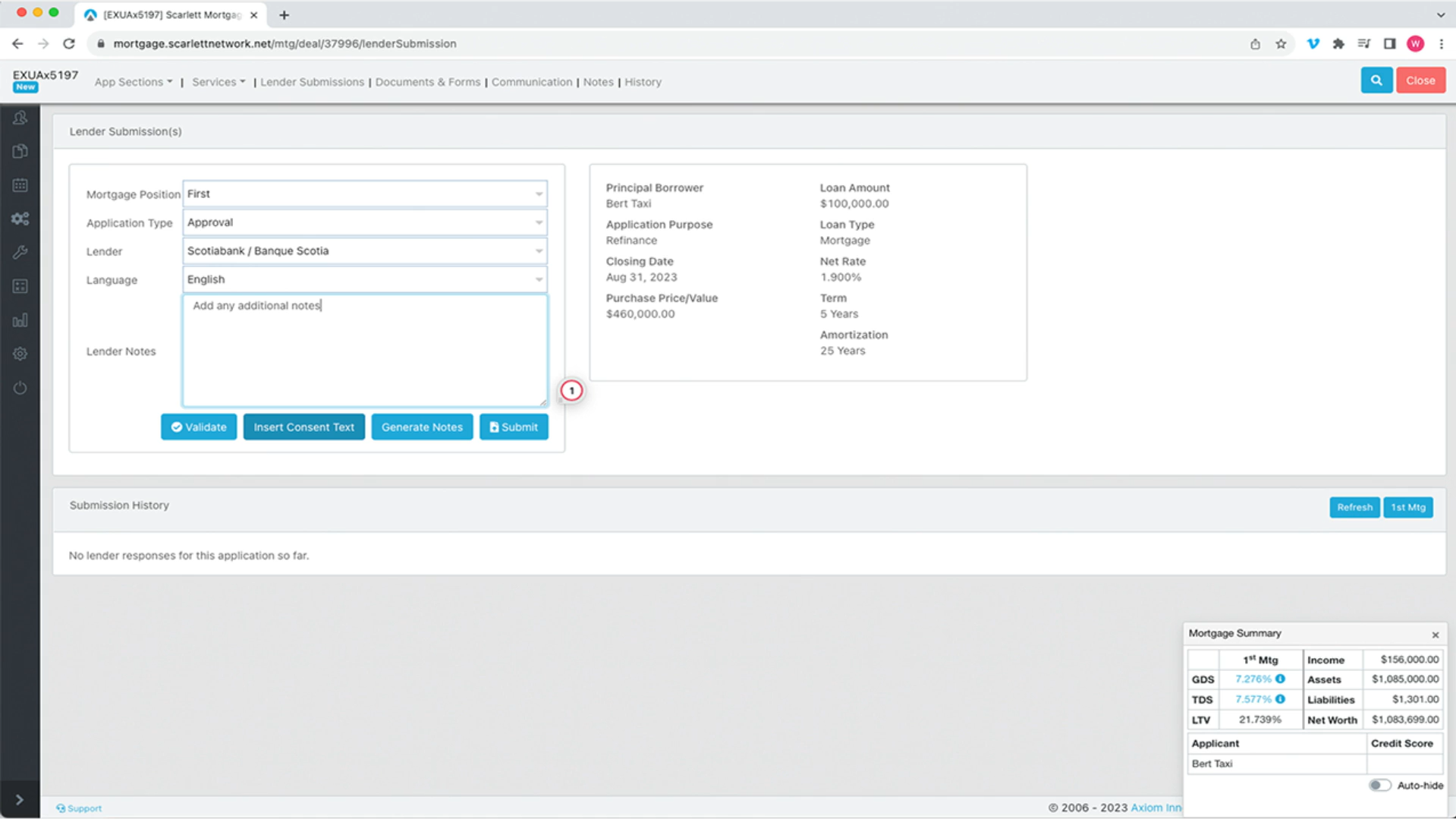
Task: Open the Mortgage Position dropdown
Action: [x=364, y=194]
